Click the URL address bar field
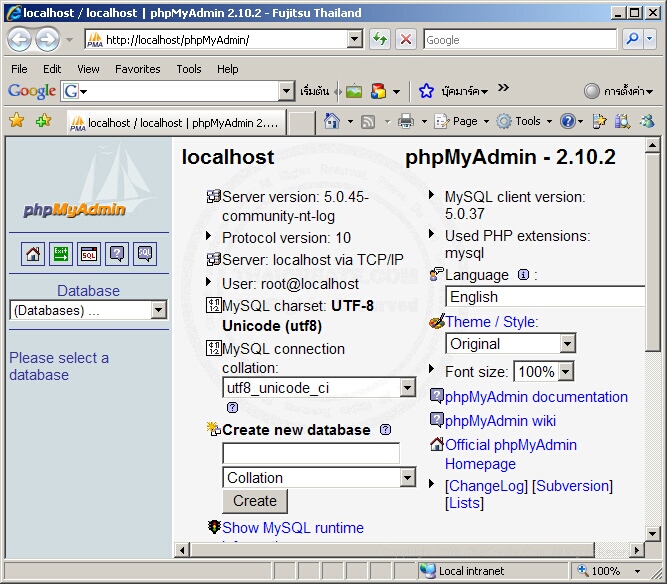The width and height of the screenshot is (667, 584). pyautogui.click(x=224, y=40)
